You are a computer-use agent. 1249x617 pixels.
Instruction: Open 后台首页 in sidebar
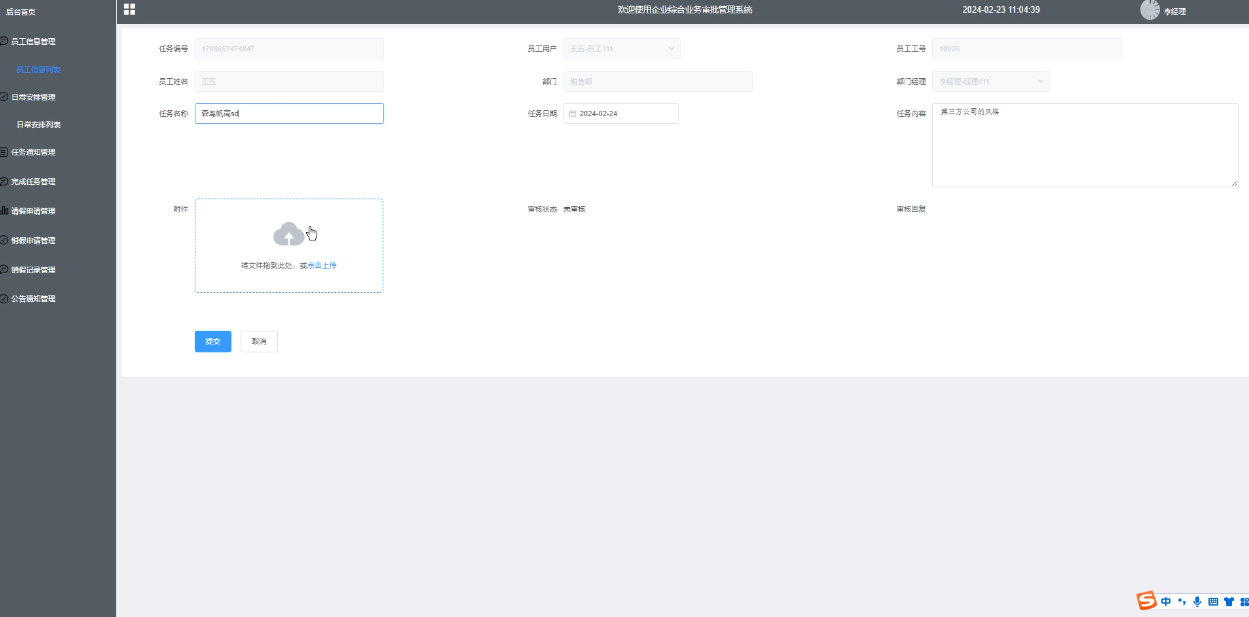click(21, 11)
